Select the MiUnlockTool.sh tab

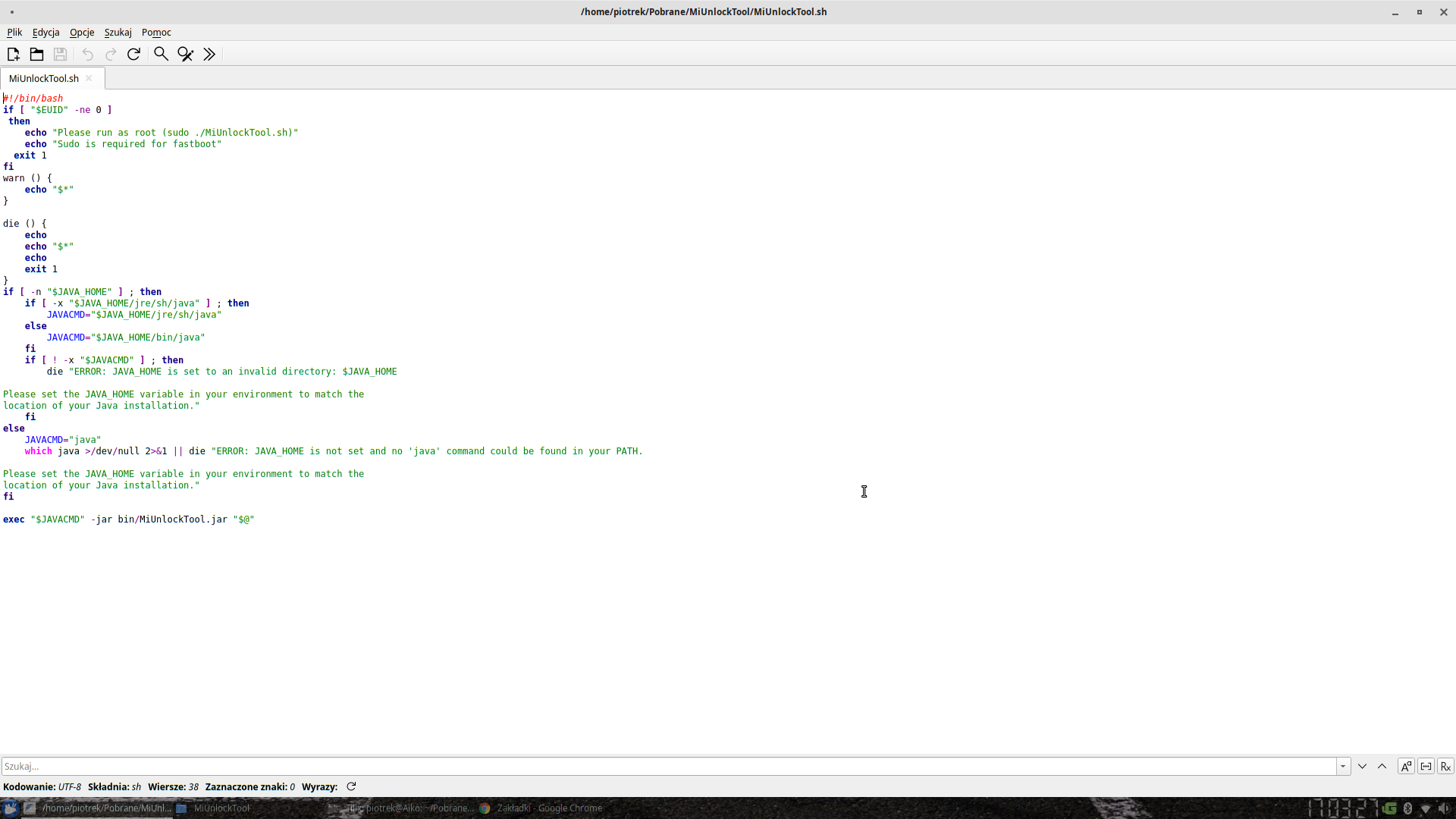pos(44,78)
